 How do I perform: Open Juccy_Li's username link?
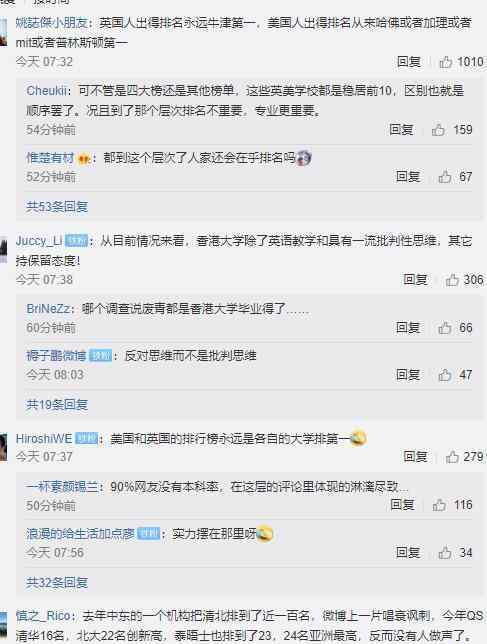pos(39,241)
